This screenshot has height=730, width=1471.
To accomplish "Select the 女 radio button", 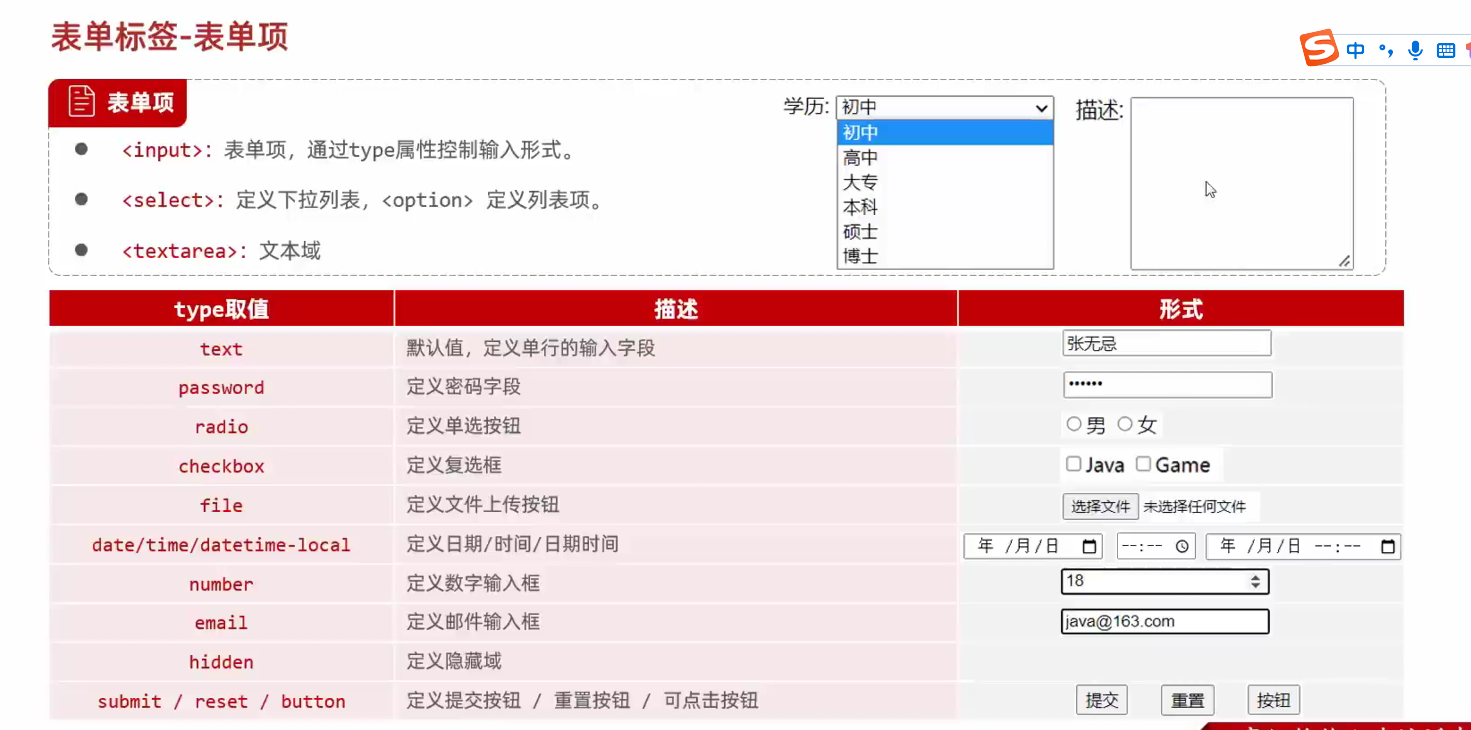I will point(1125,425).
